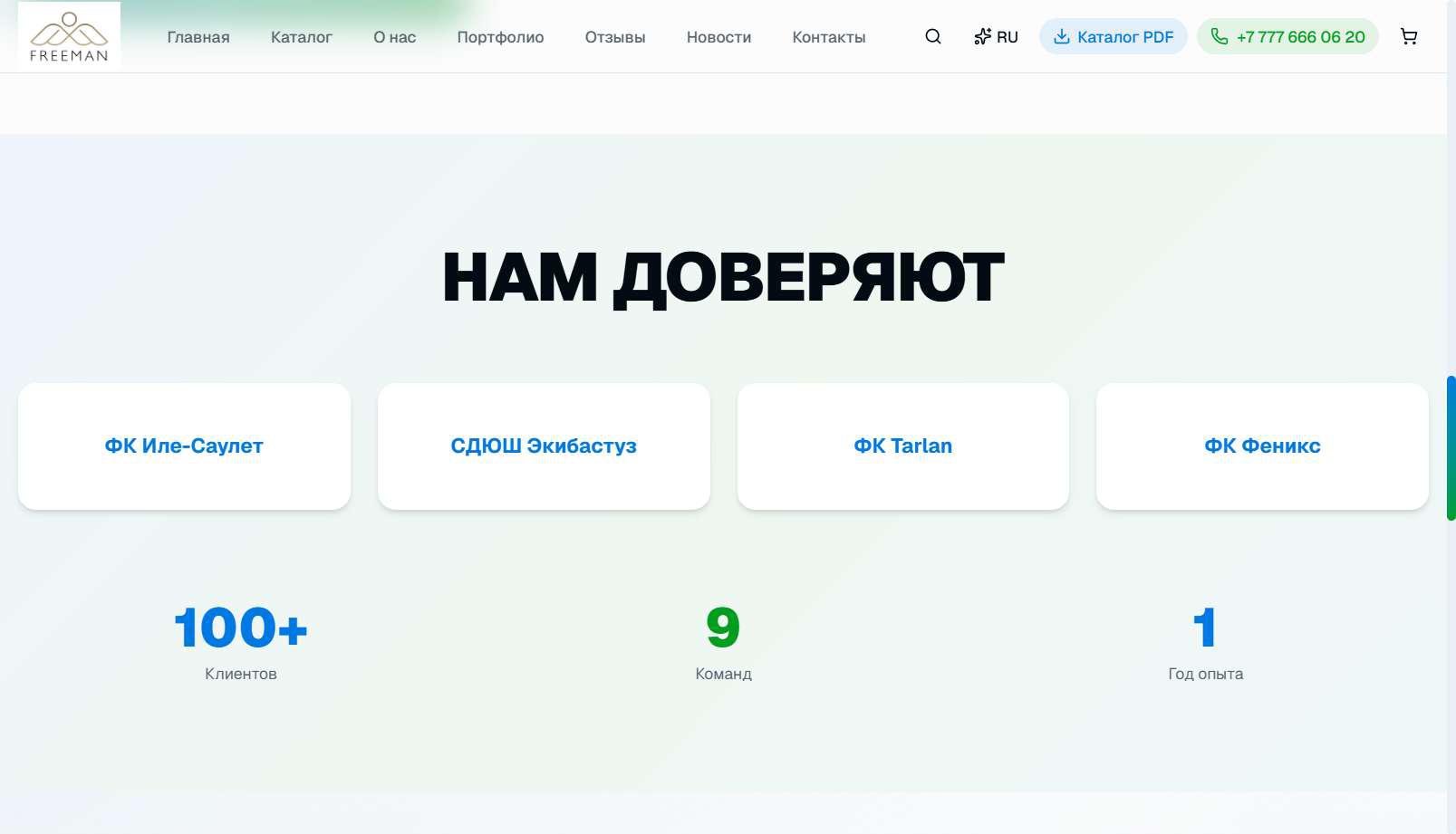Click the Команд statistic label
The height and width of the screenshot is (834, 1456).
[x=723, y=674]
